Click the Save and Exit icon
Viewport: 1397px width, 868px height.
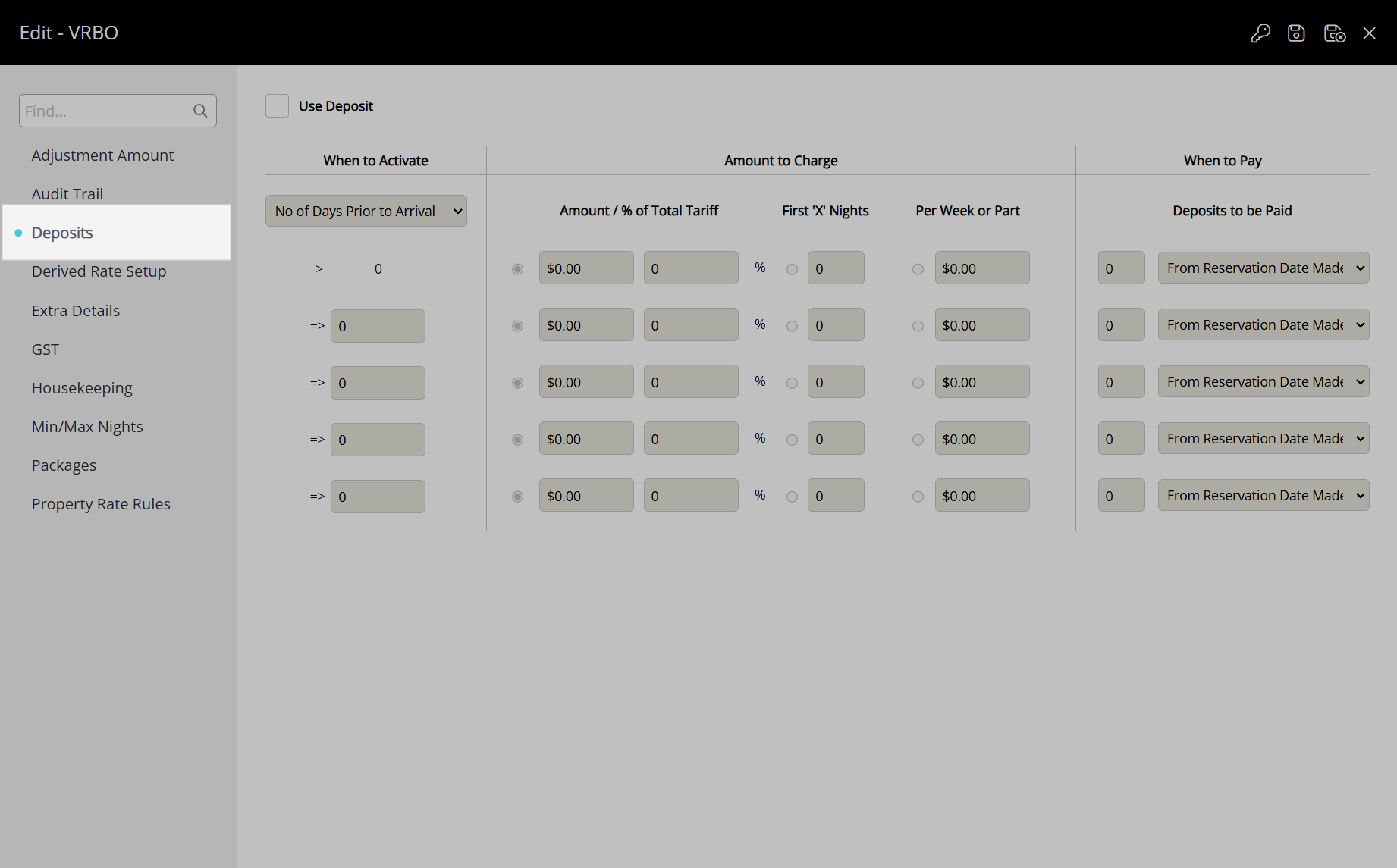[x=1334, y=33]
